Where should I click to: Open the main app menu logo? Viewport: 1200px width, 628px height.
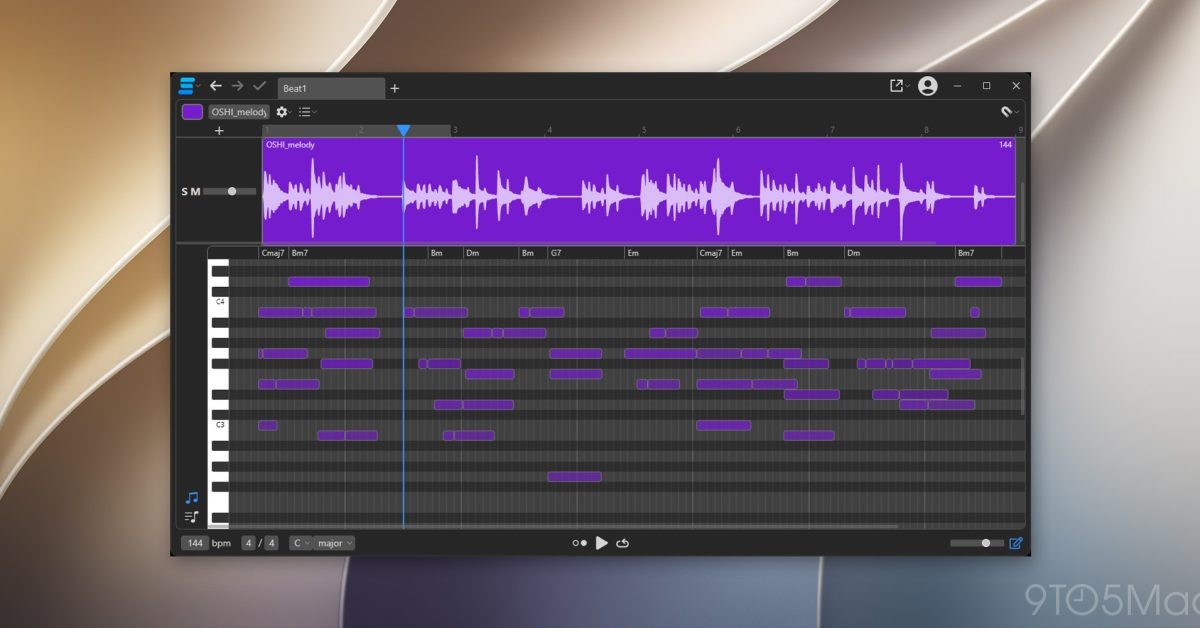[x=187, y=86]
